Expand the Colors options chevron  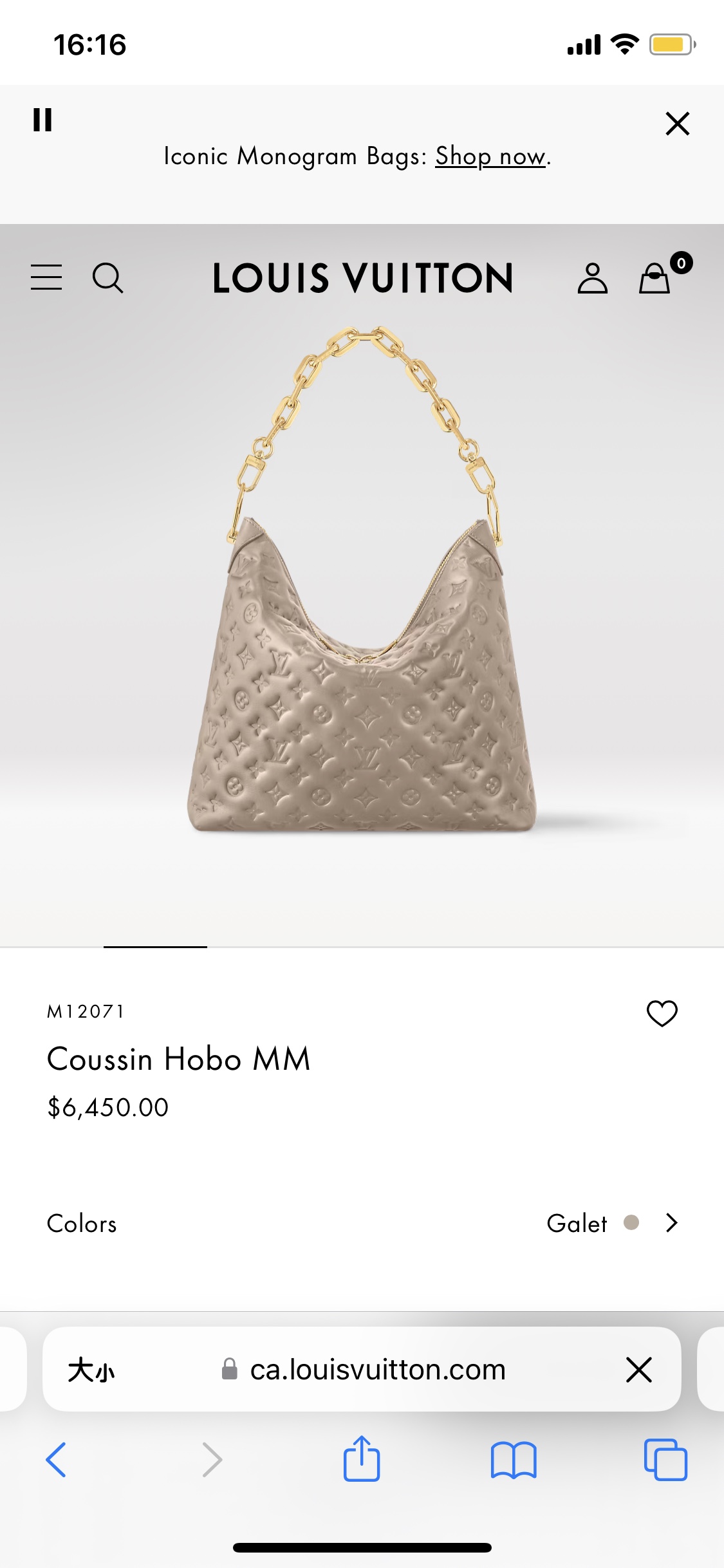(672, 1222)
